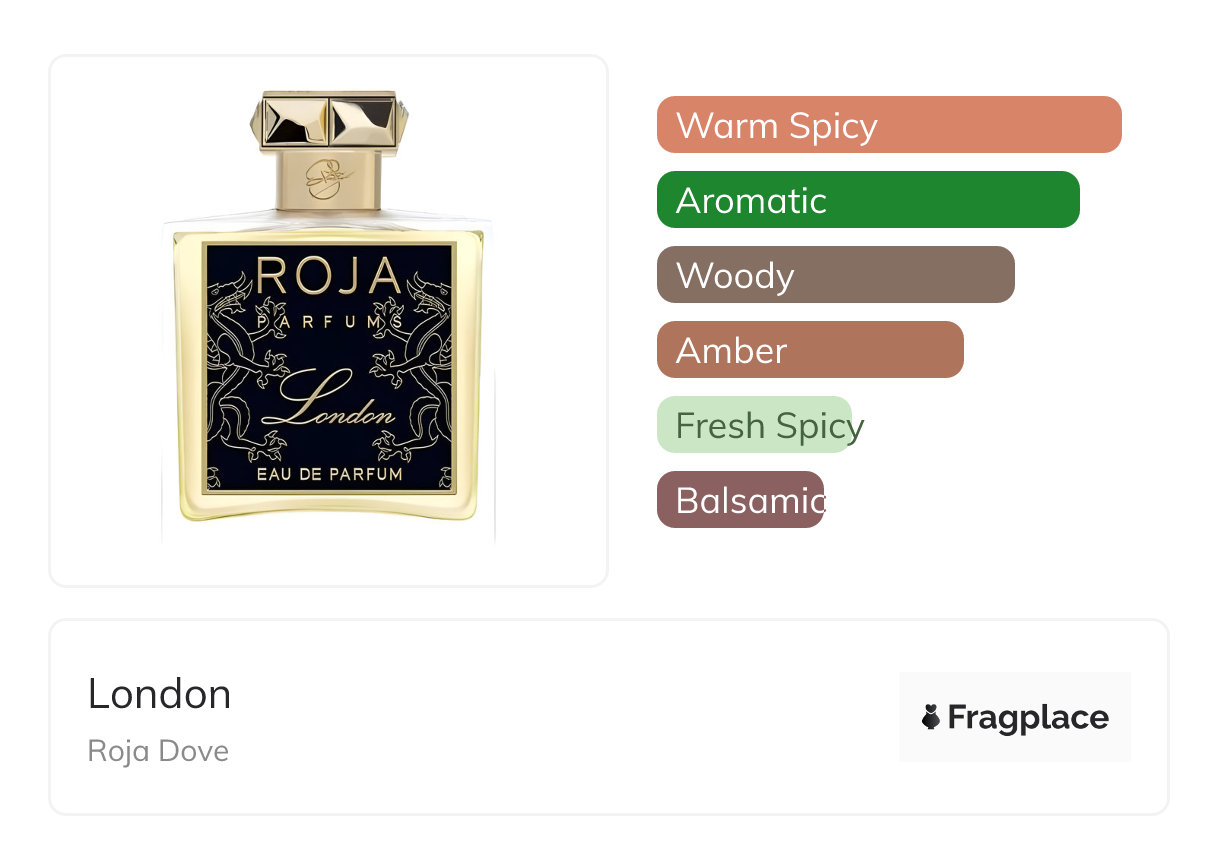Select the light green Fresh Spicy bar

tap(754, 425)
